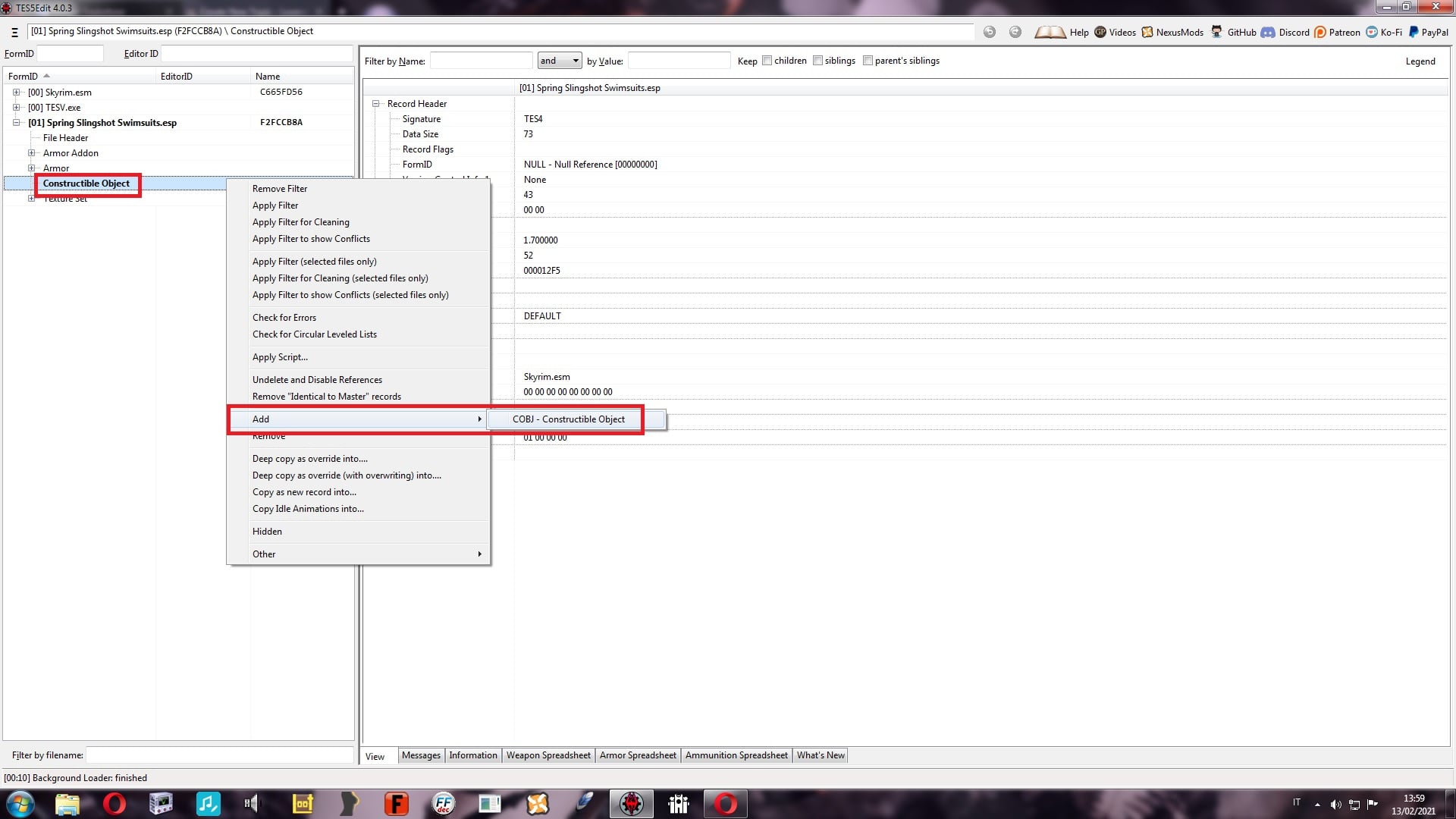This screenshot has width=1456, height=819.
Task: Open the Patreon icon
Action: pyautogui.click(x=1320, y=32)
